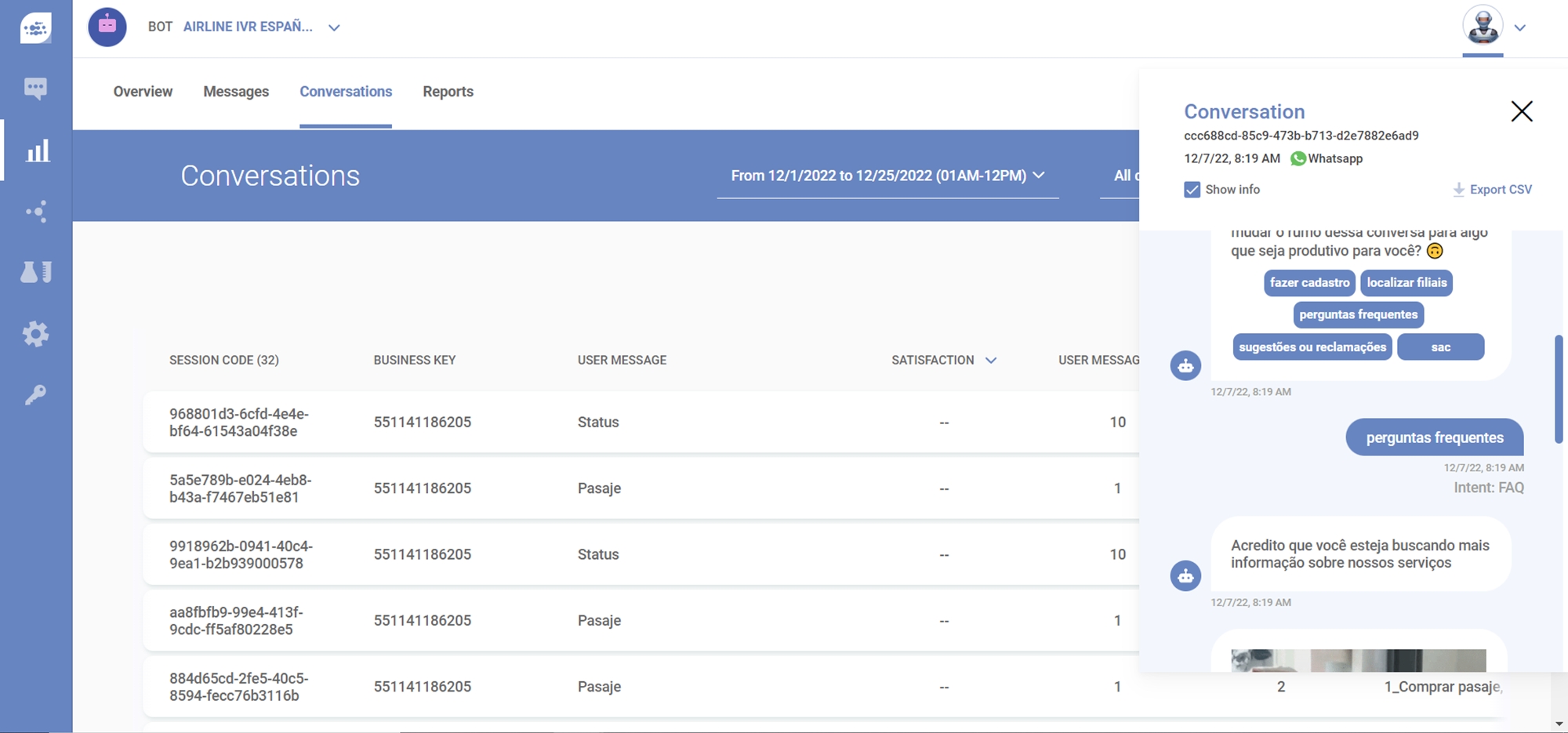Expand the user profile menu arrow
This screenshot has width=1568, height=733.
pyautogui.click(x=1520, y=27)
